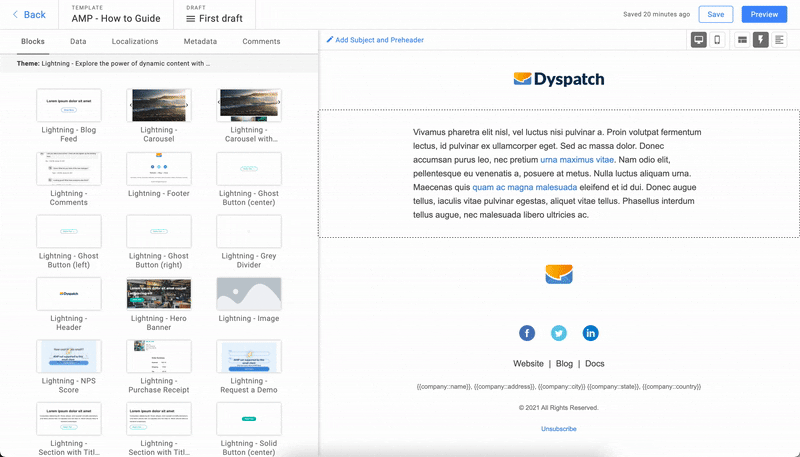The image size is (800, 457).
Task: Choose Lightning - Comments block
Action: coord(69,179)
